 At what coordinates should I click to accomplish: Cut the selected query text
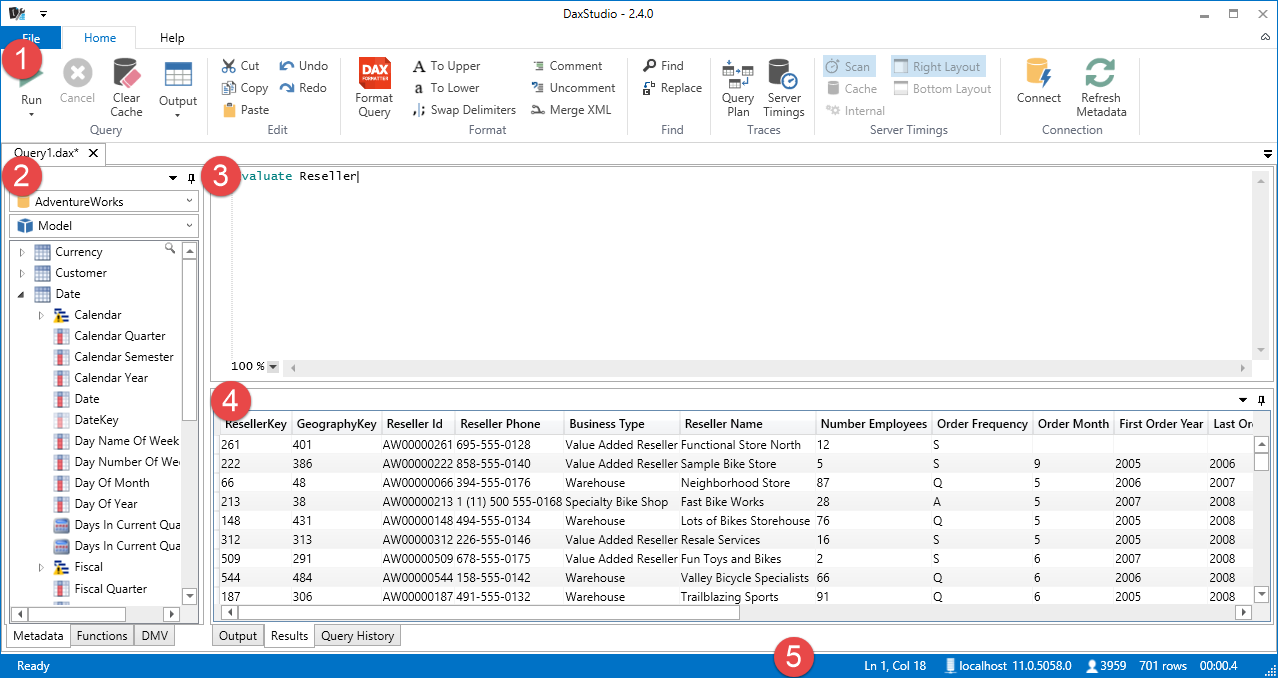tap(240, 66)
